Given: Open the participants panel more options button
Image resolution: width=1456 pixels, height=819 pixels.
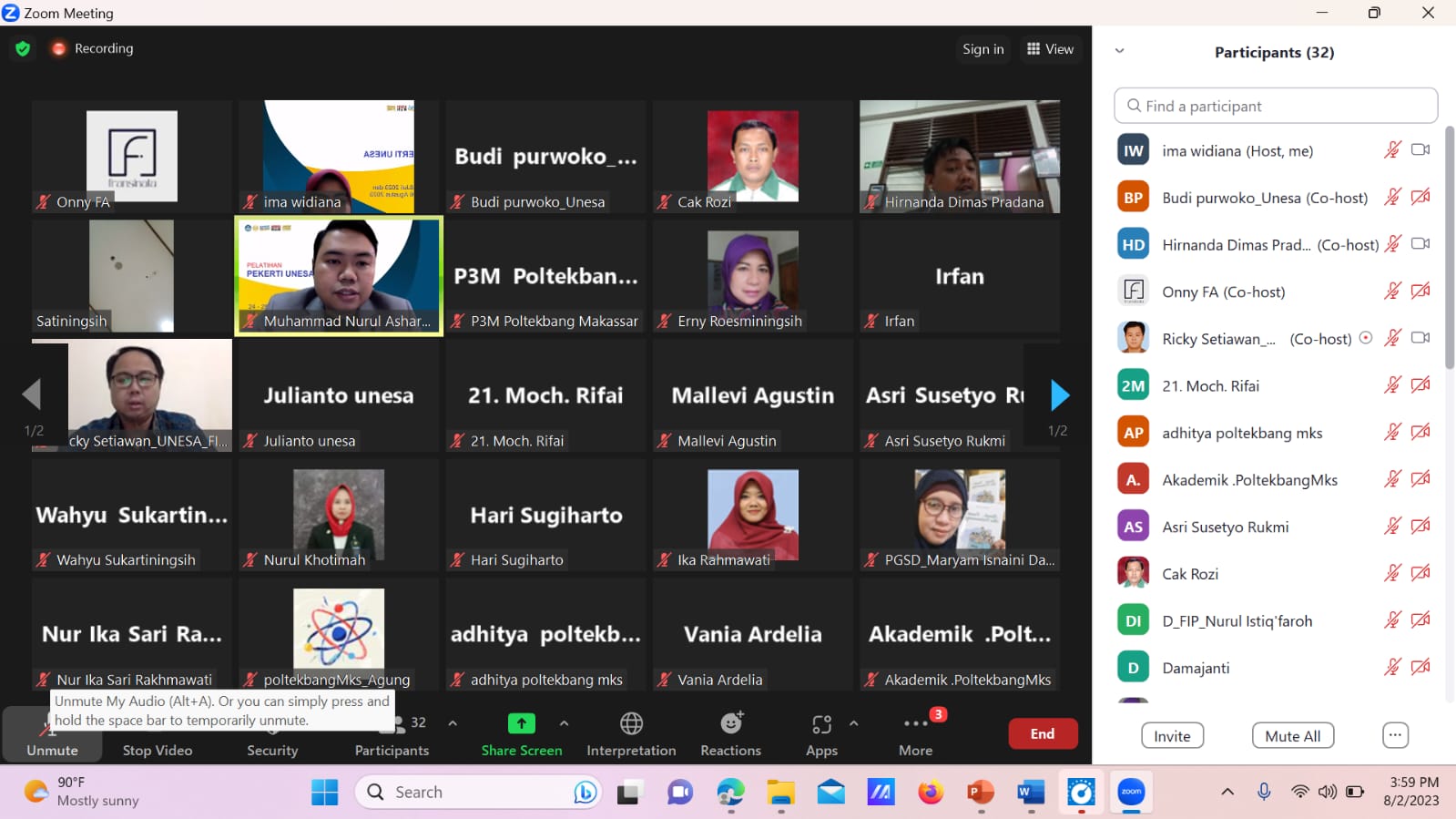Looking at the screenshot, I should pyautogui.click(x=1394, y=735).
